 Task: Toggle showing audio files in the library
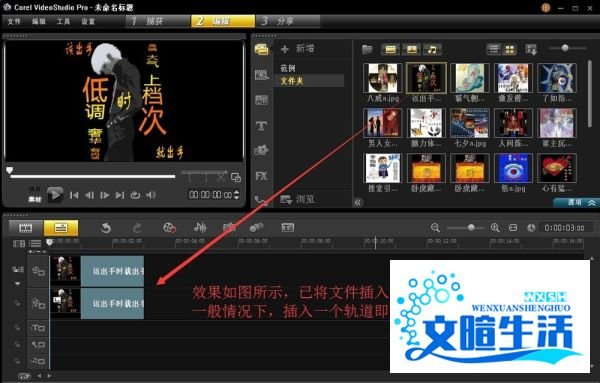tap(432, 49)
